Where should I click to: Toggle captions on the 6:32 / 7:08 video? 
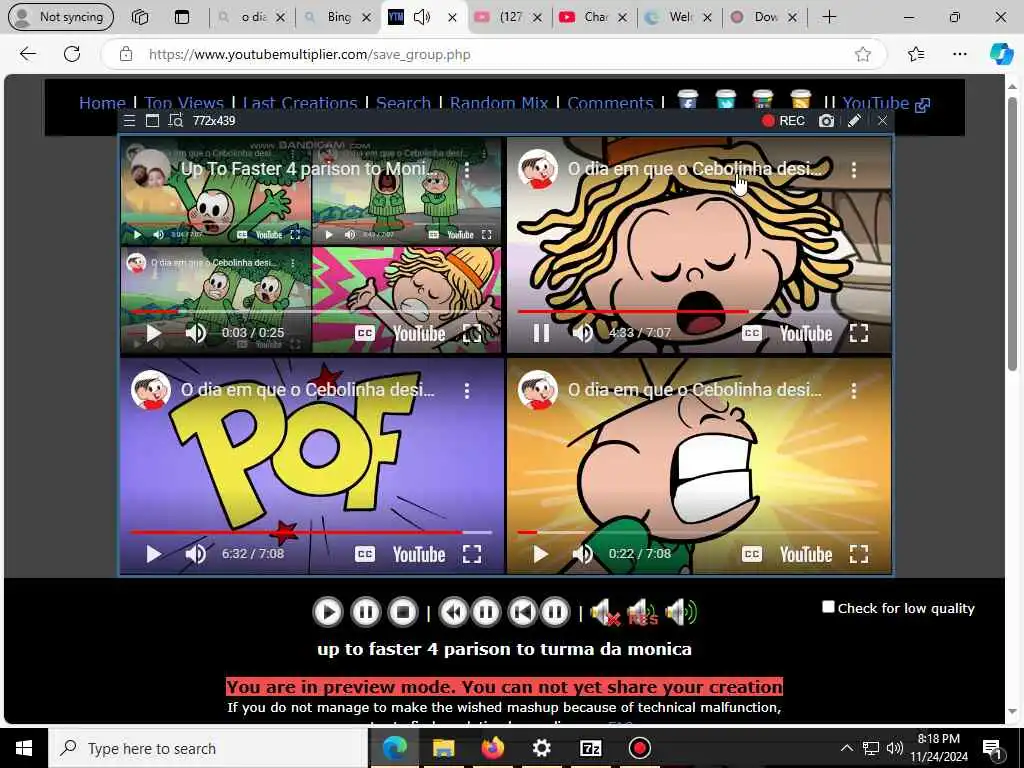[x=364, y=554]
